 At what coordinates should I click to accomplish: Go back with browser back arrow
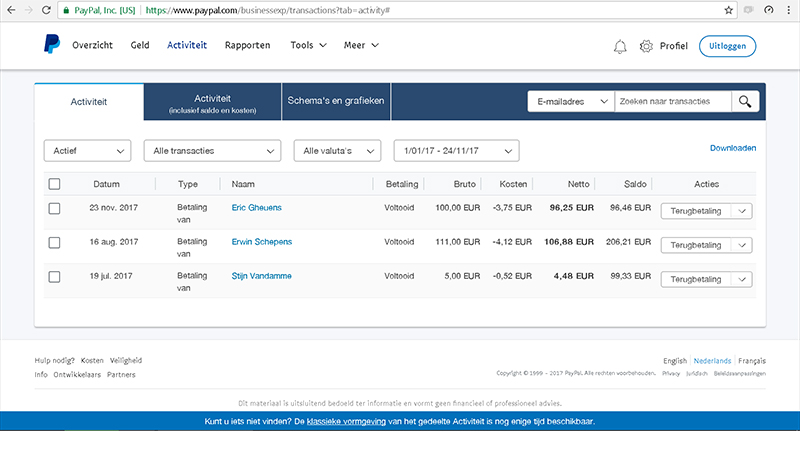point(11,10)
